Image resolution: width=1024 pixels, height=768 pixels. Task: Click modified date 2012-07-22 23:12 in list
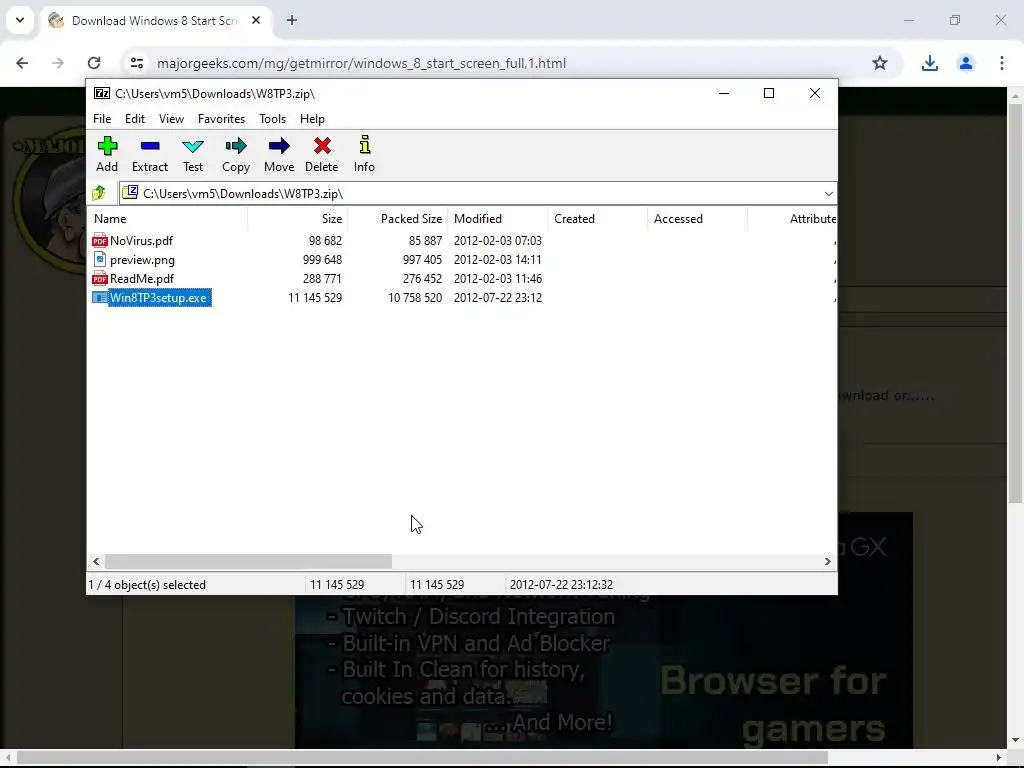(498, 298)
